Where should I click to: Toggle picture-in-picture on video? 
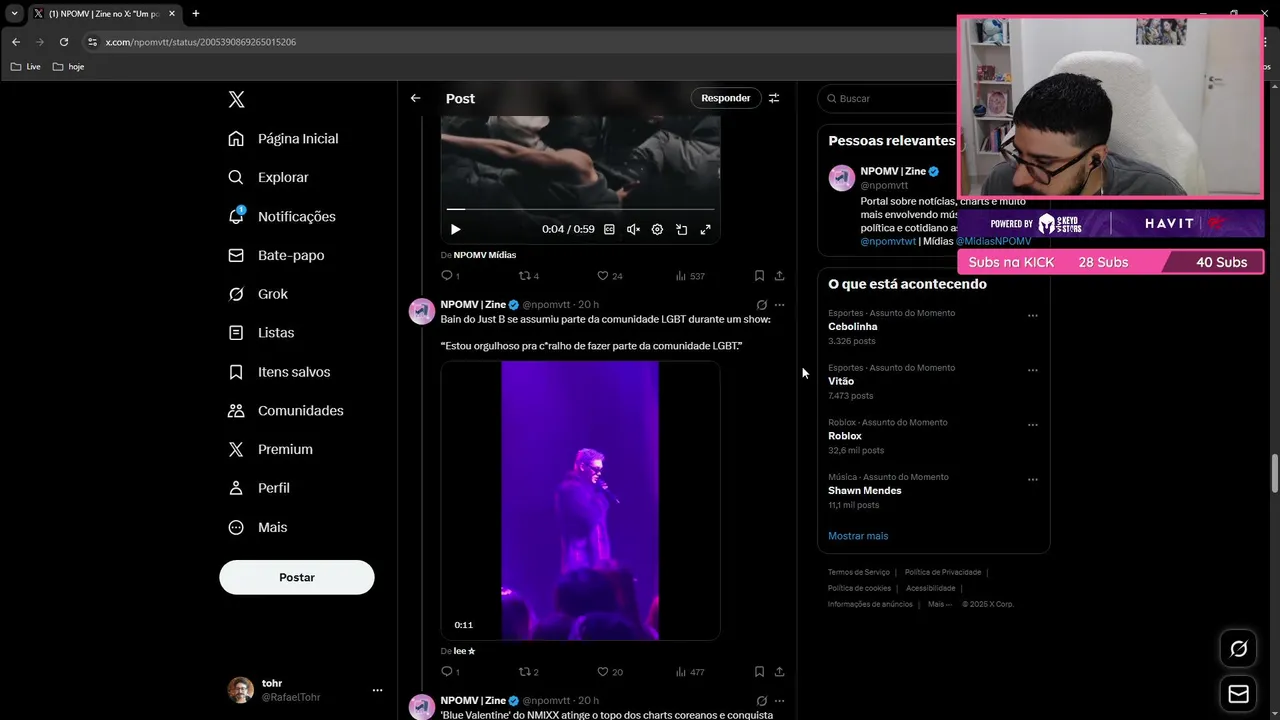[x=681, y=229]
